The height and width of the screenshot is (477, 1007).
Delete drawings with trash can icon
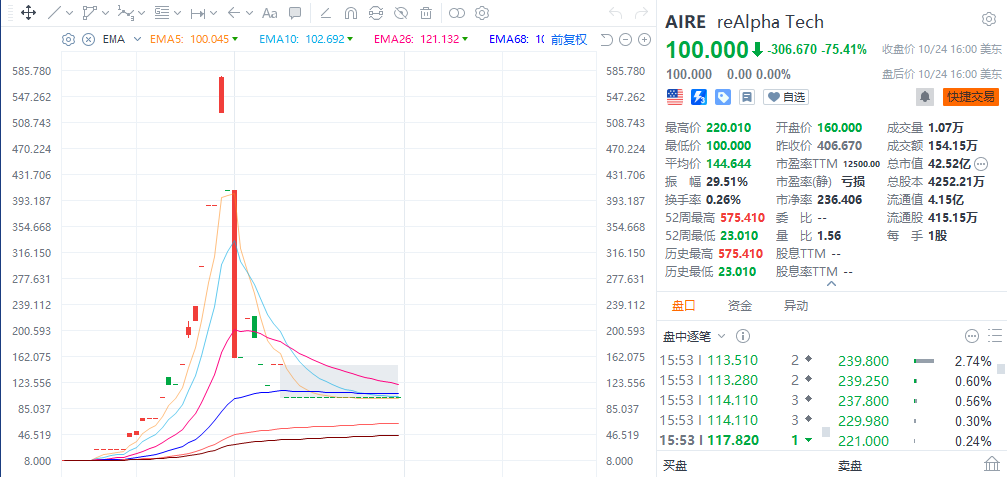(426, 12)
